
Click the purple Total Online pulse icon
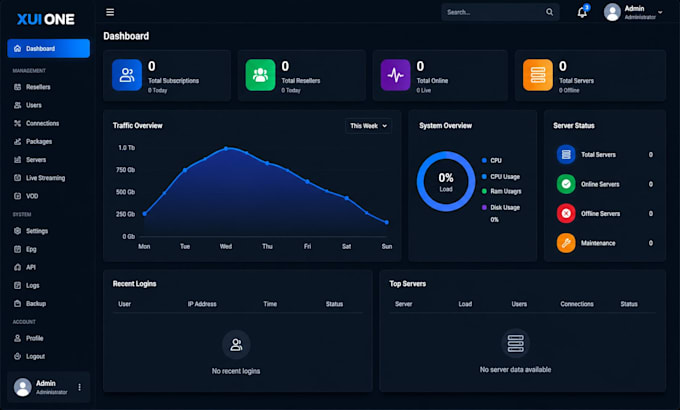pos(396,75)
